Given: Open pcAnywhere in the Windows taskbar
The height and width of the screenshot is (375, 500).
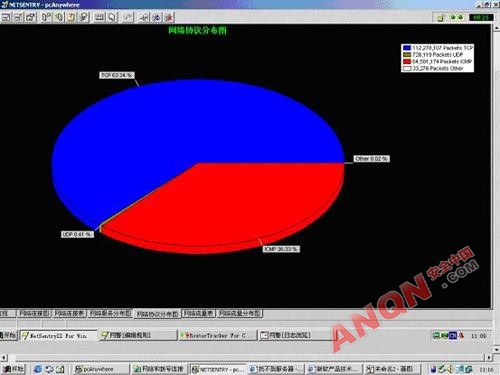Looking at the screenshot, I should click(101, 369).
